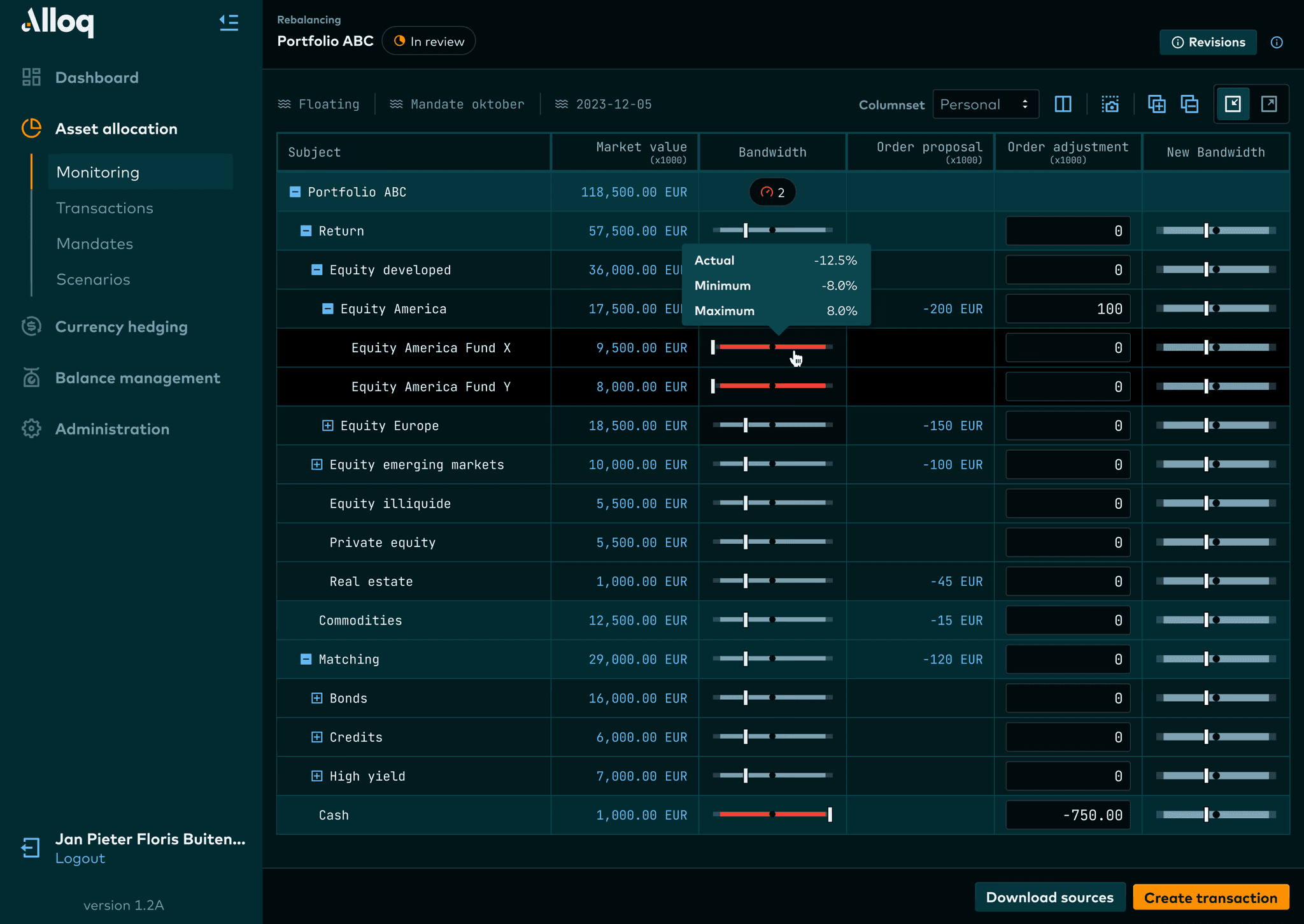Viewport: 1304px width, 924px height.
Task: Select Monitoring in the navigation menu
Action: [97, 172]
